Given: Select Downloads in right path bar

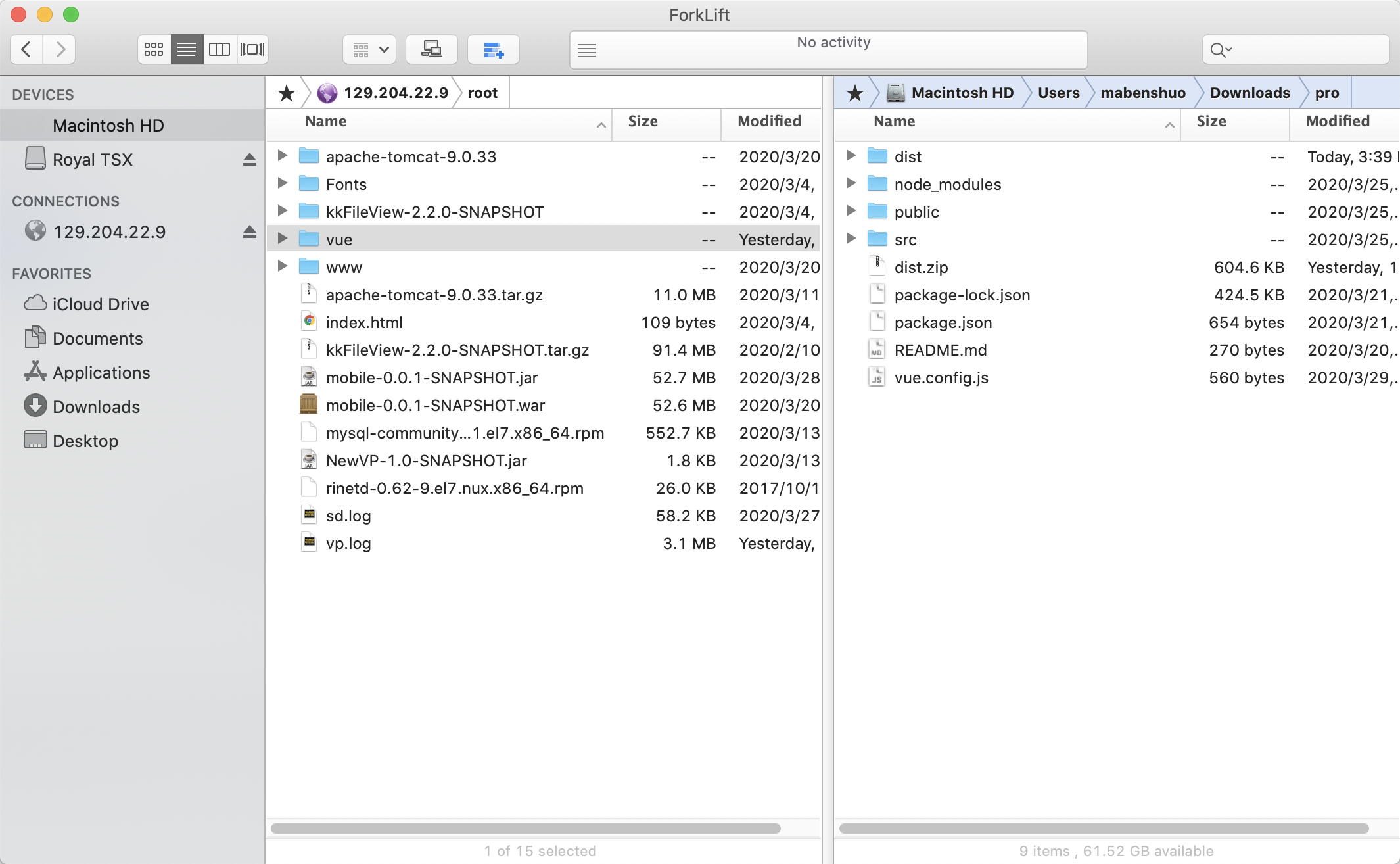Looking at the screenshot, I should pyautogui.click(x=1249, y=93).
